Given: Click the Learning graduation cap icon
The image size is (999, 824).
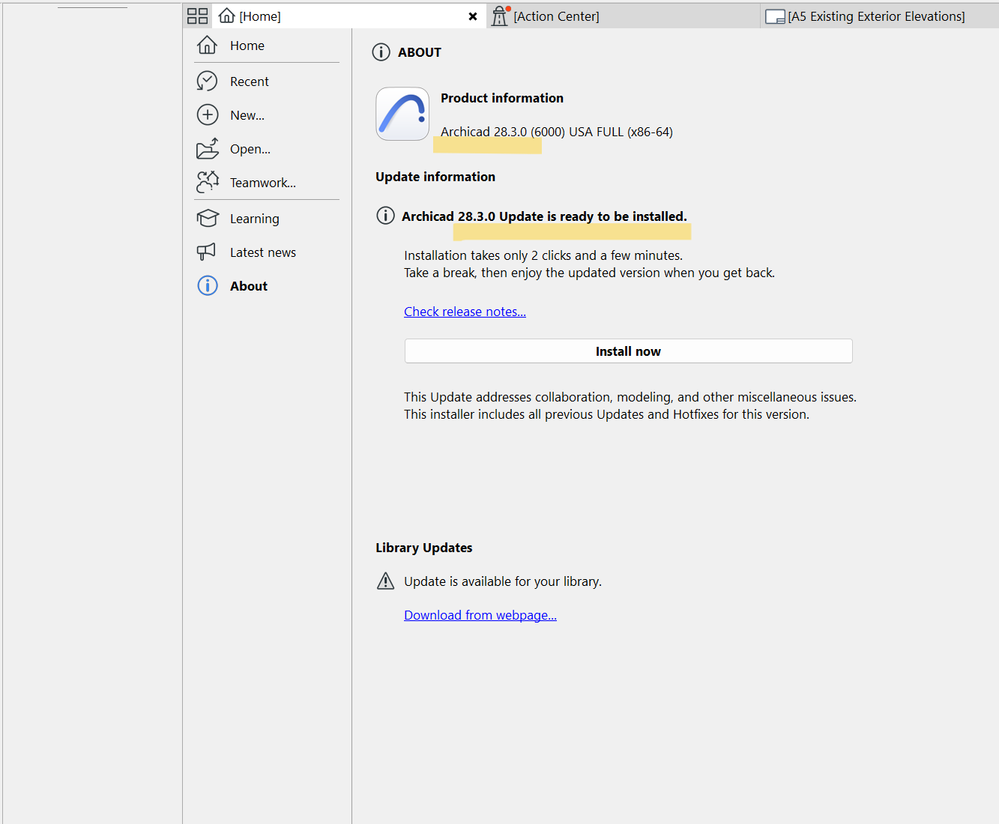Looking at the screenshot, I should 207,218.
